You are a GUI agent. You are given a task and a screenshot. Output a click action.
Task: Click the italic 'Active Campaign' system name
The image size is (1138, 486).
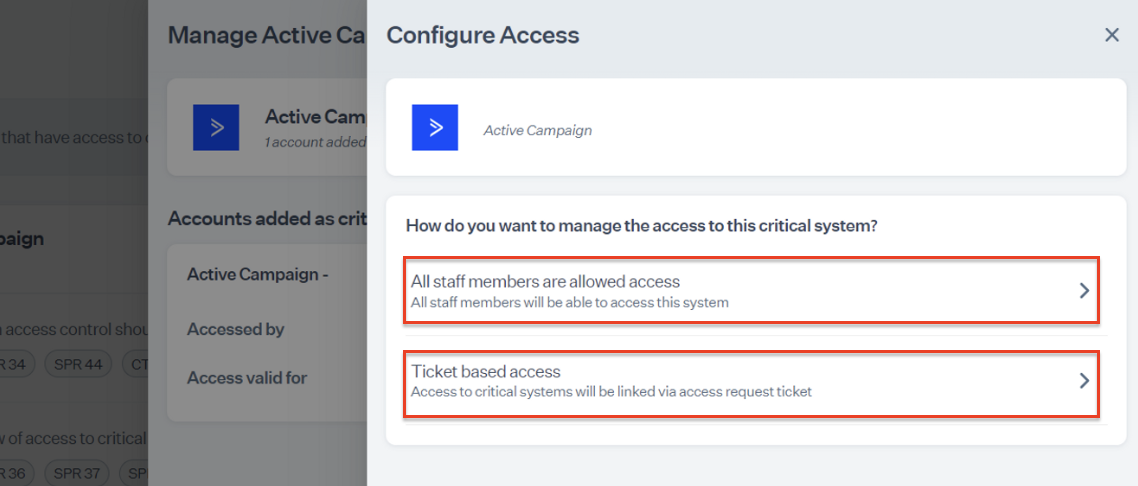click(x=538, y=130)
